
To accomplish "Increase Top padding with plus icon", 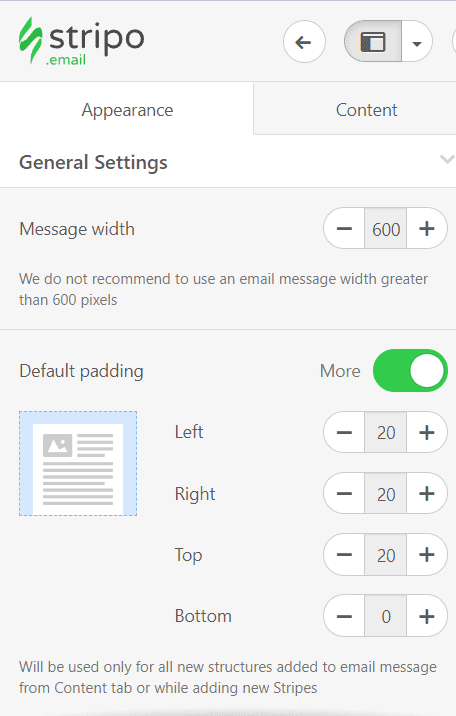I will click(426, 555).
